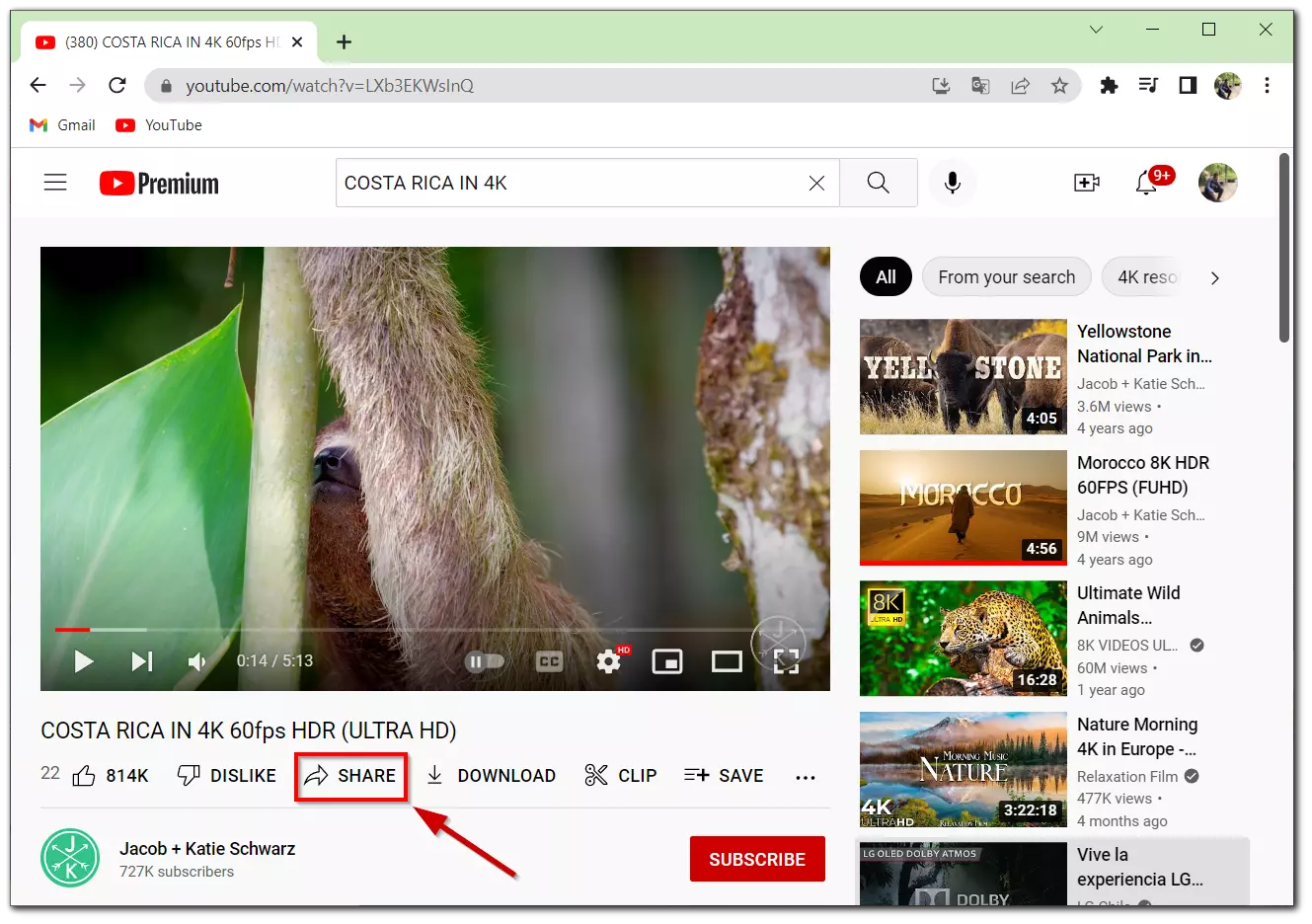Open a new browser tab
Screen dimensions: 1312x924
pos(344,41)
